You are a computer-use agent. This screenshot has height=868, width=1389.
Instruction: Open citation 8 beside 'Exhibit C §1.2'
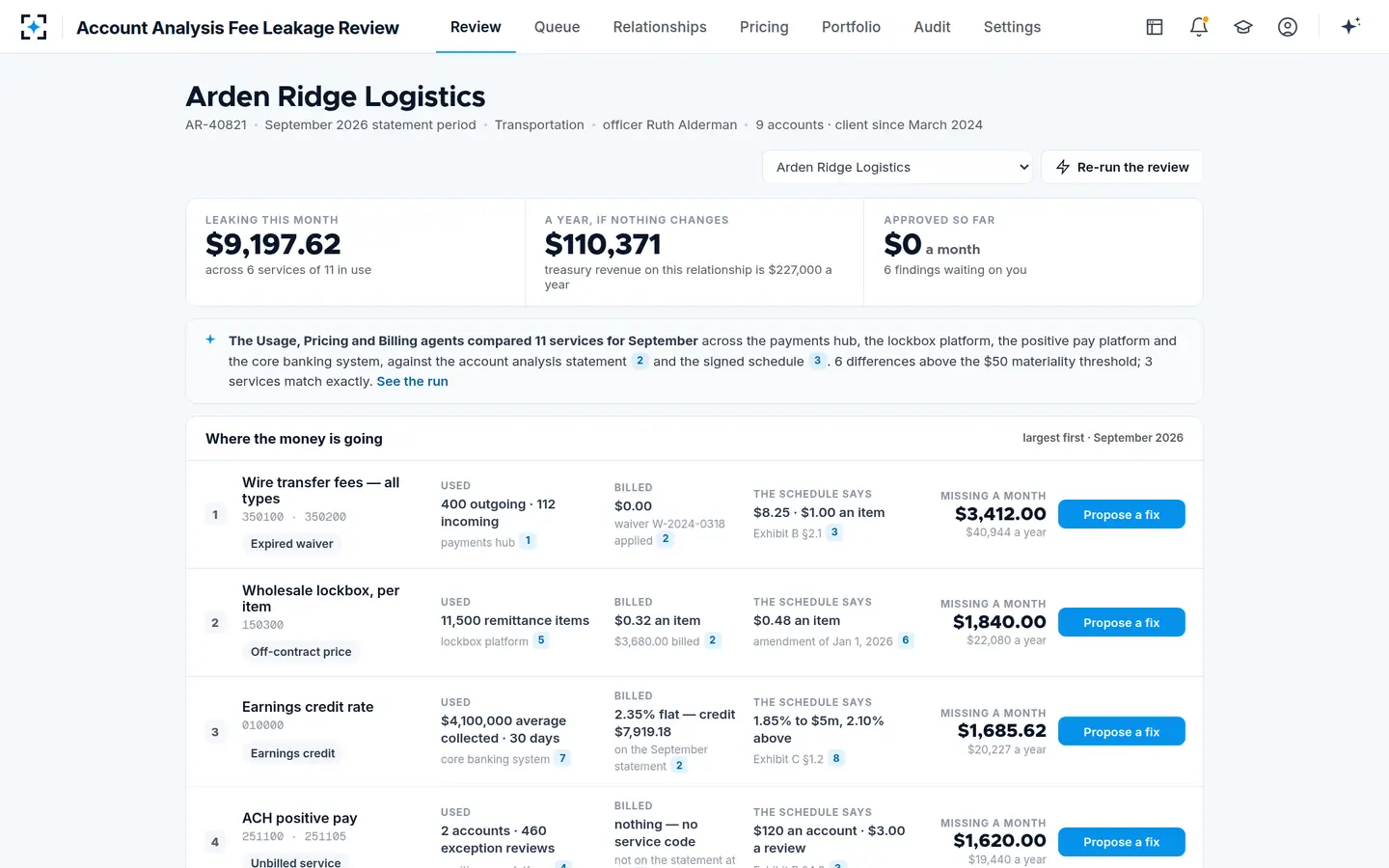836,758
